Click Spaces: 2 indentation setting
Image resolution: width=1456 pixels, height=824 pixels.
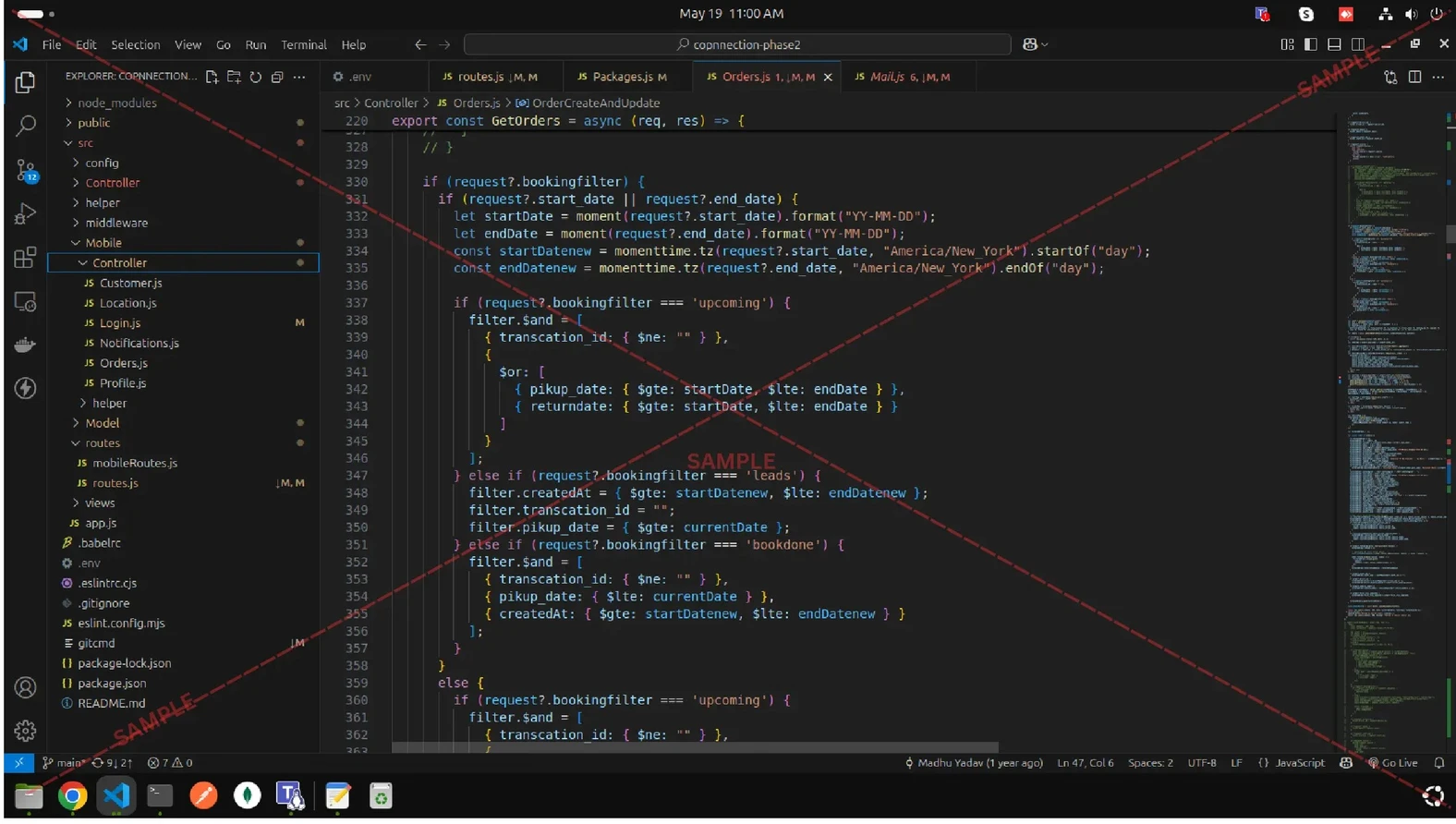pyautogui.click(x=1150, y=763)
